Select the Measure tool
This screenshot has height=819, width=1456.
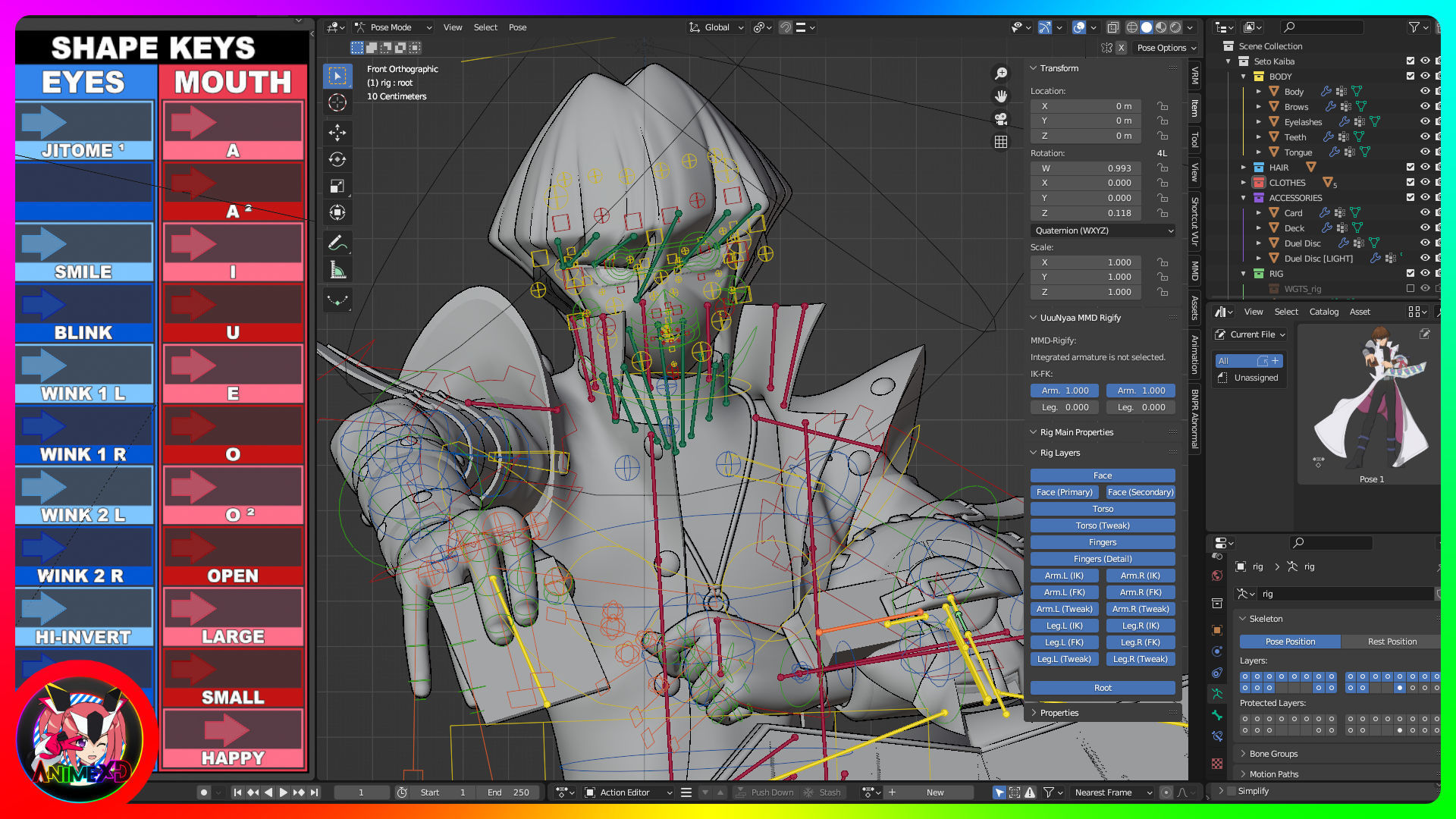pos(337,270)
